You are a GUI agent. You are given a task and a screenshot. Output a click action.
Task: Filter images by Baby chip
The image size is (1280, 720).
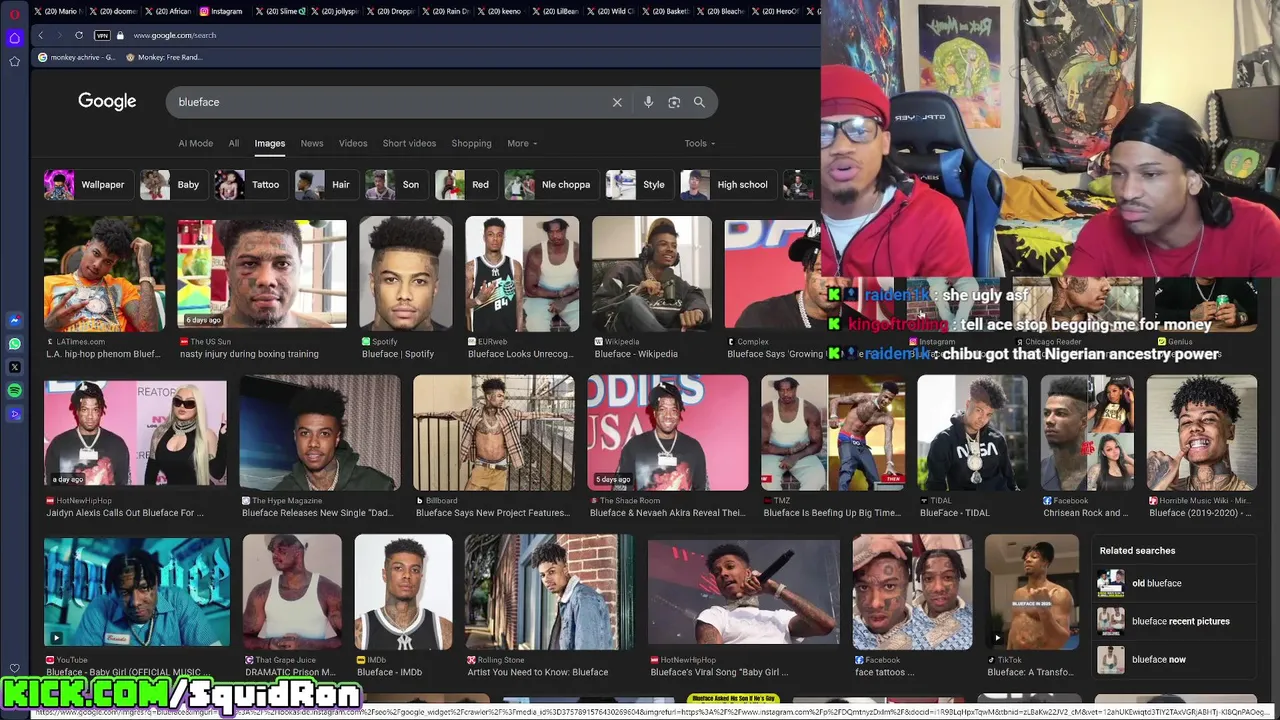tap(172, 184)
